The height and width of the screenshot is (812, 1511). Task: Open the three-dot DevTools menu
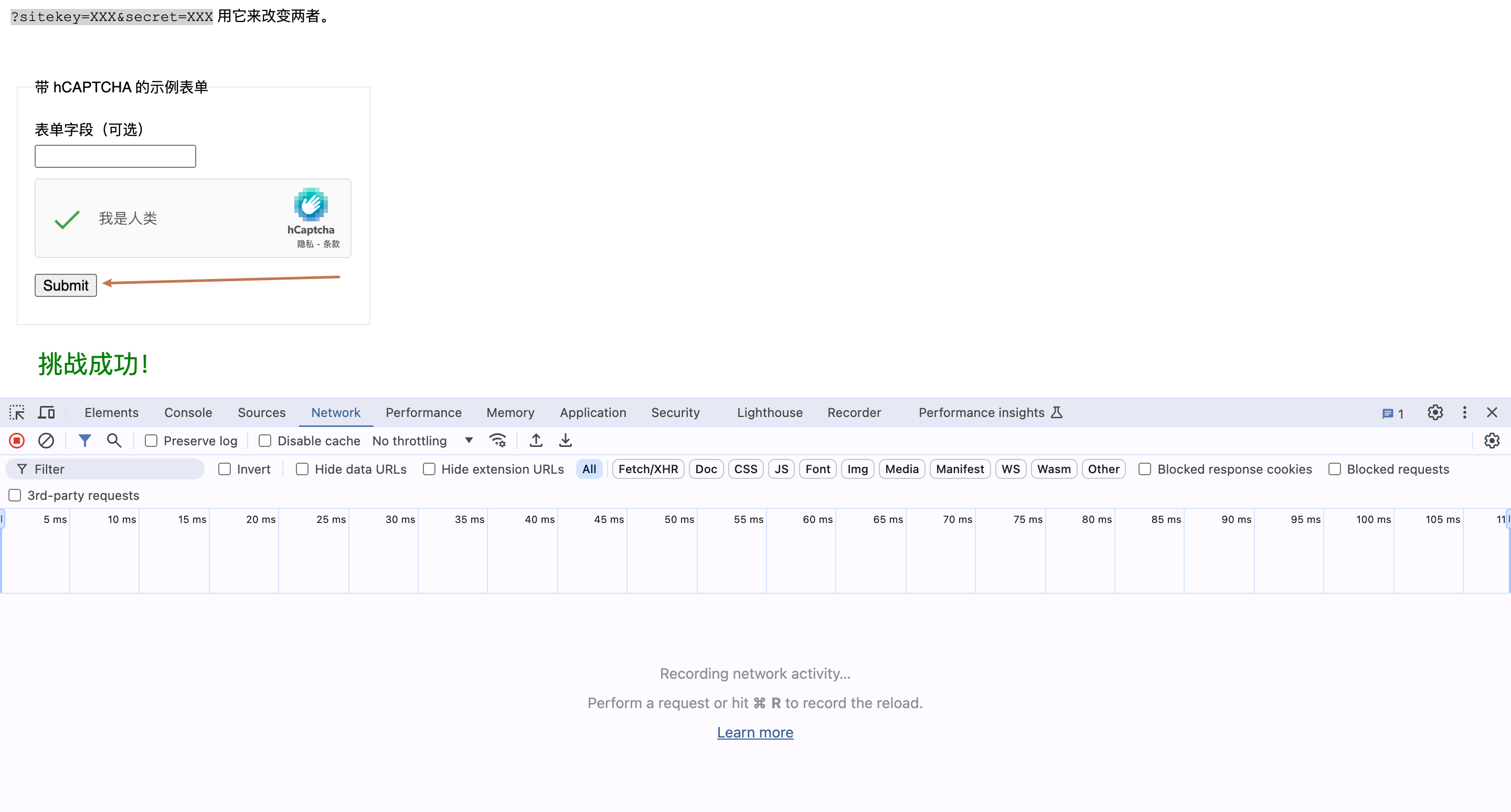1464,412
